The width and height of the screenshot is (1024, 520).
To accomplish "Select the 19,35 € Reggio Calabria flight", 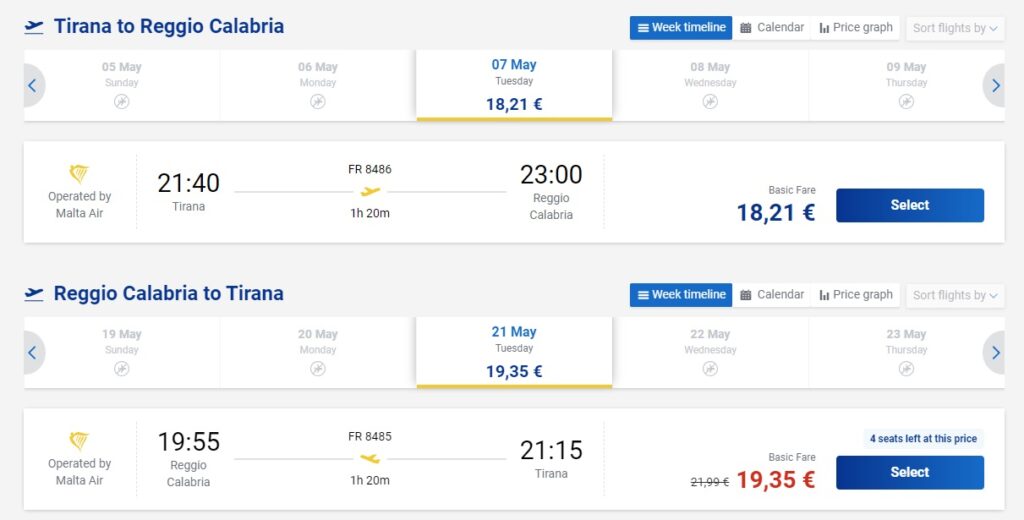I will [x=909, y=472].
